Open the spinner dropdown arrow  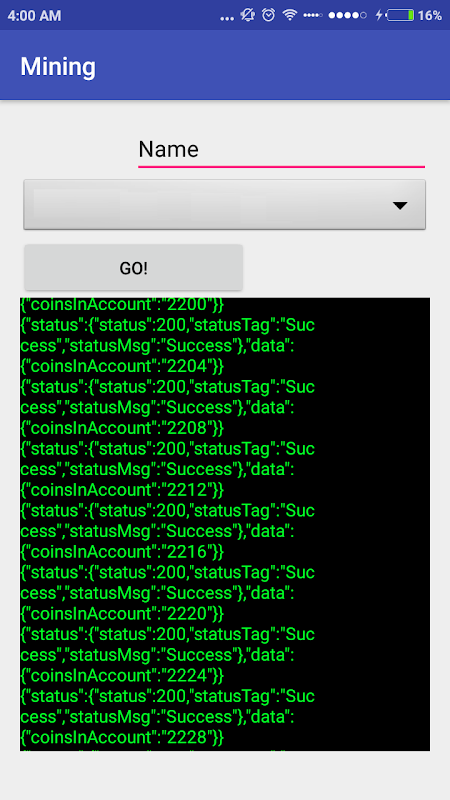401,206
